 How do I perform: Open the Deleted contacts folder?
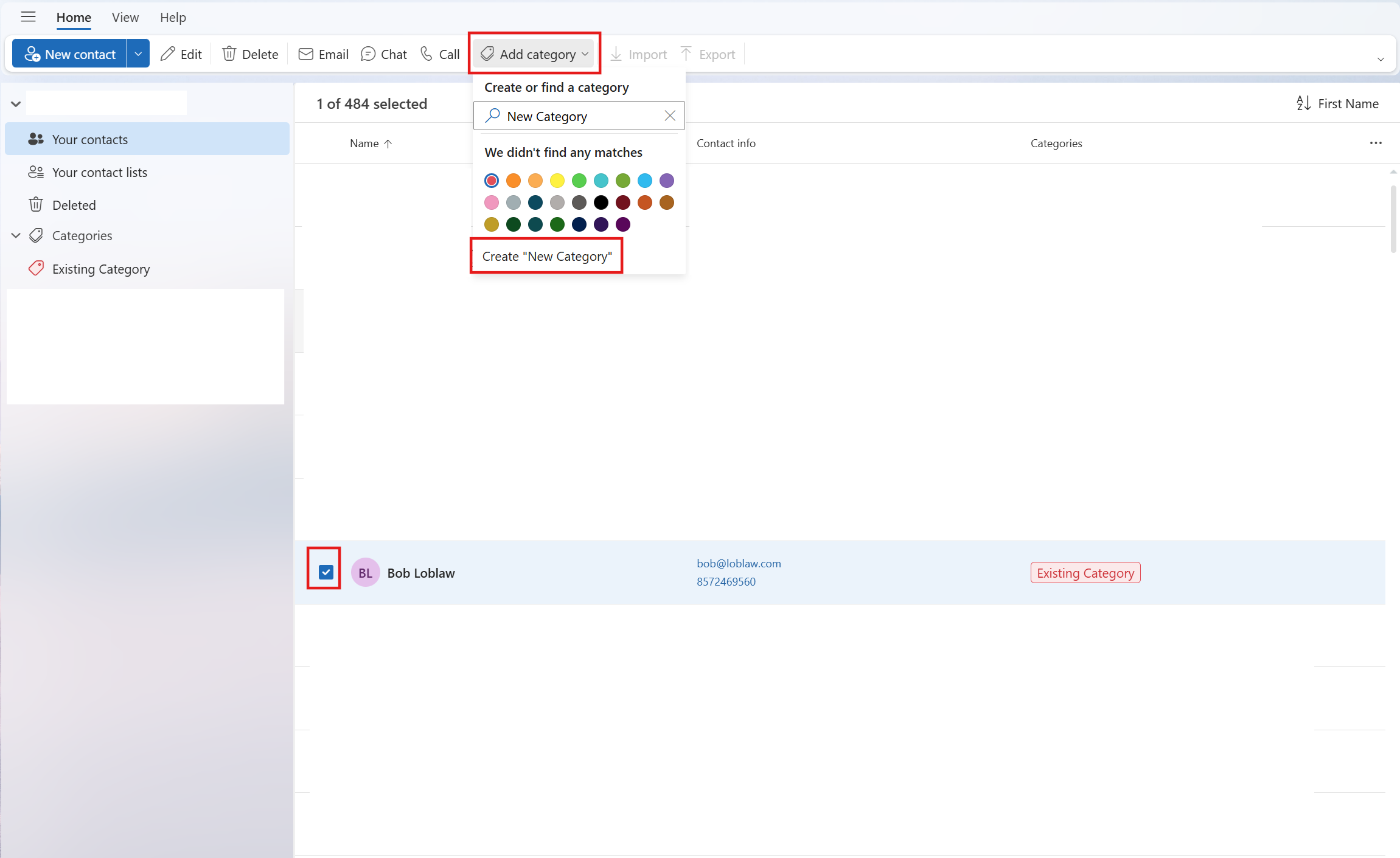click(x=74, y=204)
